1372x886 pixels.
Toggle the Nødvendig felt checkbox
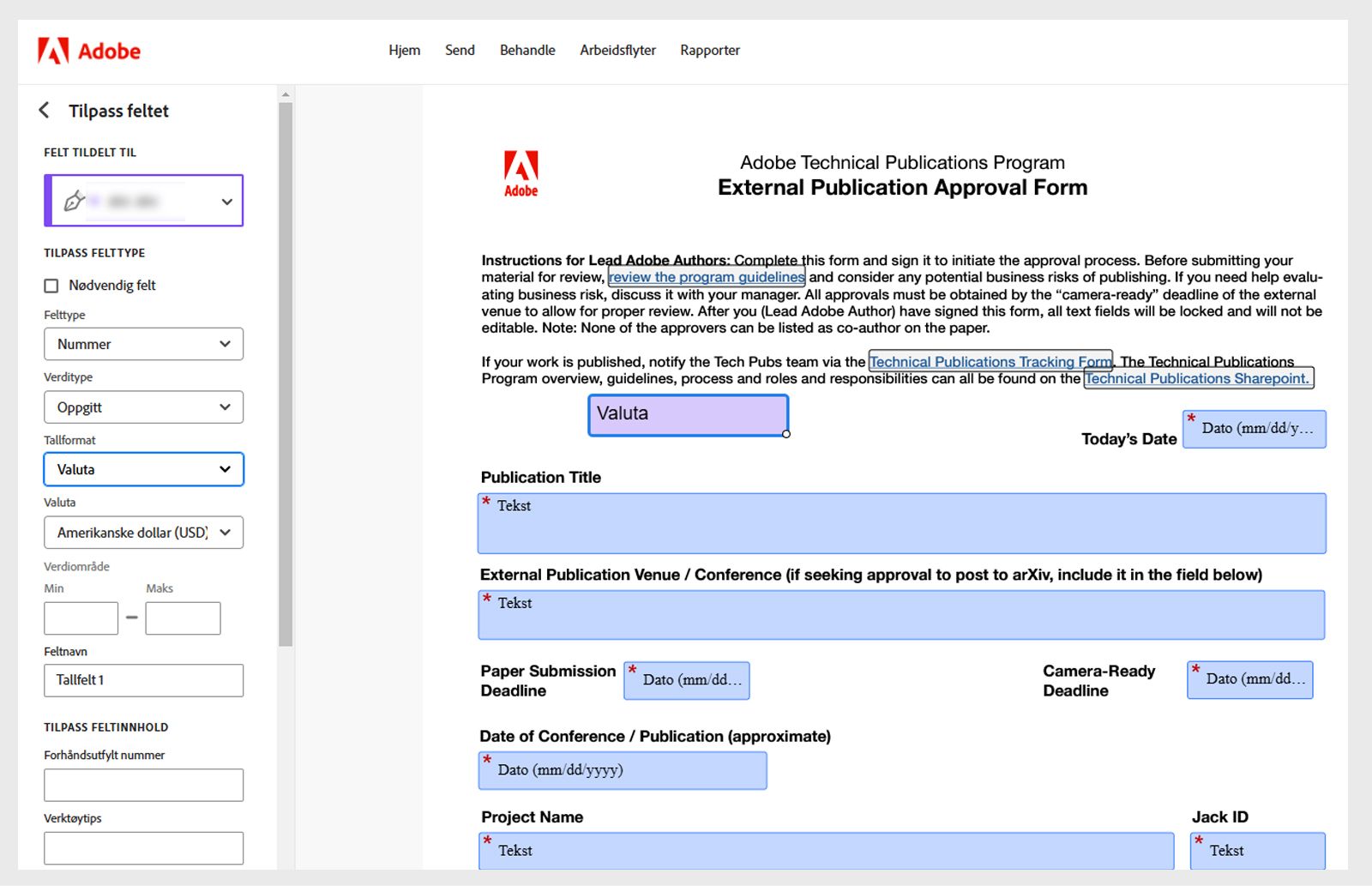(51, 286)
